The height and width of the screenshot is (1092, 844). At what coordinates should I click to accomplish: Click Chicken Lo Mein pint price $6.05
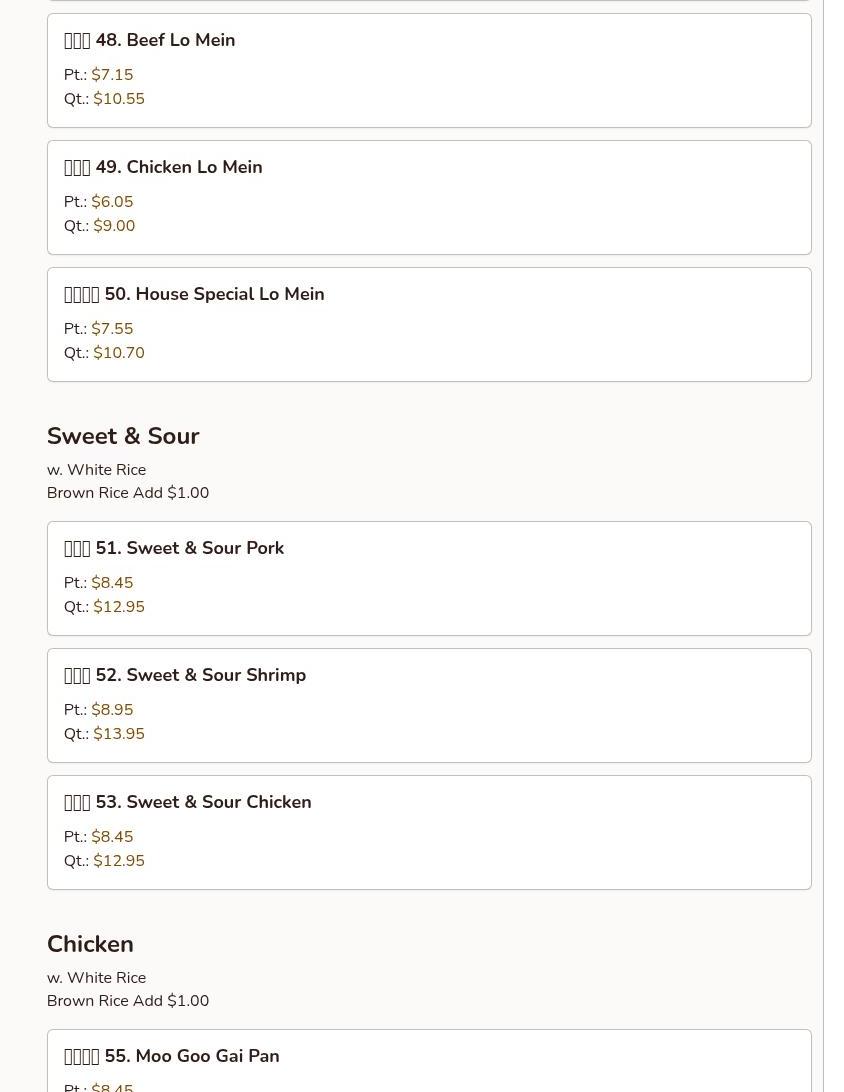112,202
